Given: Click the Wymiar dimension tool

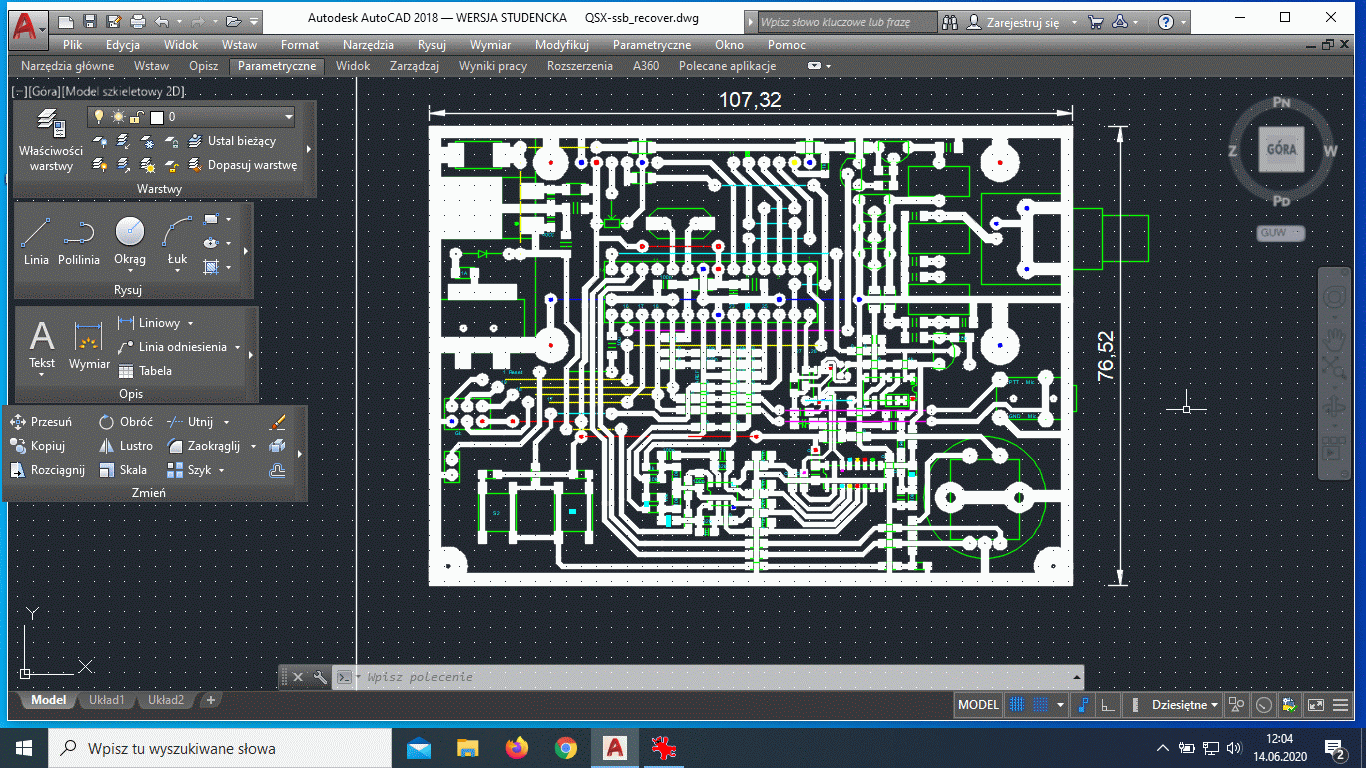Looking at the screenshot, I should [x=89, y=345].
